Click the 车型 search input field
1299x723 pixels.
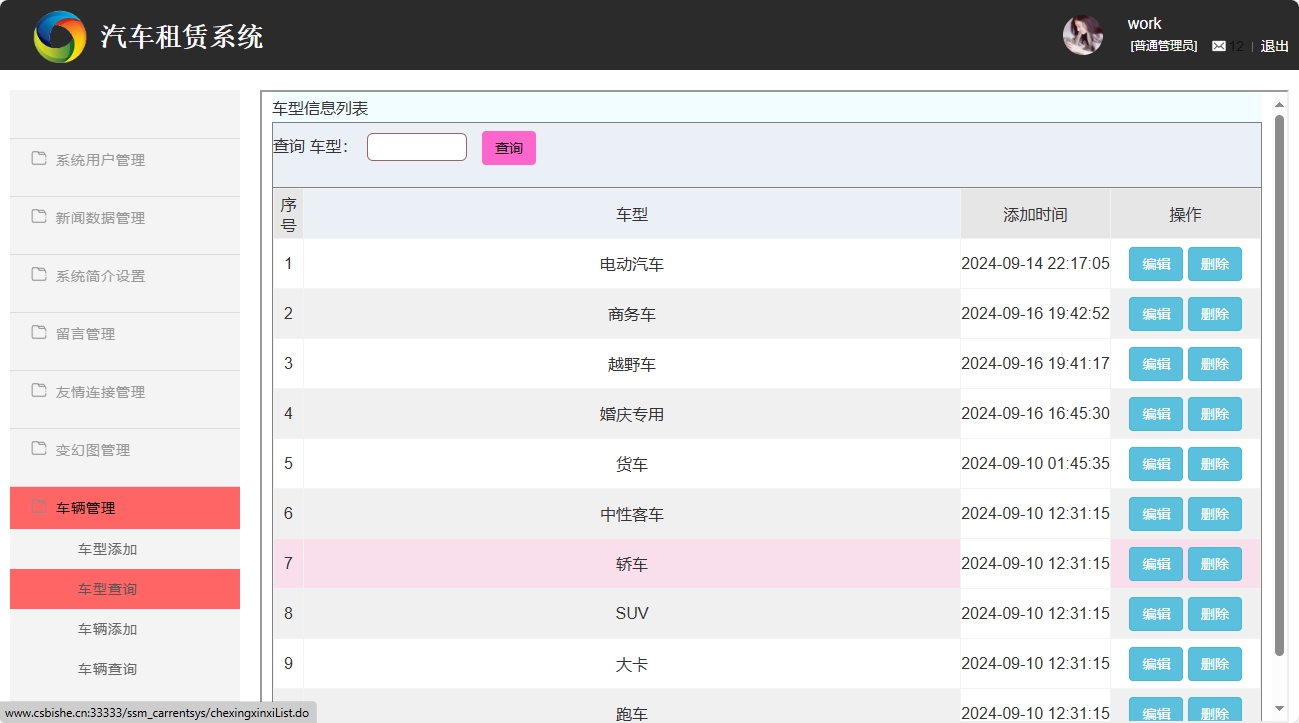416,147
